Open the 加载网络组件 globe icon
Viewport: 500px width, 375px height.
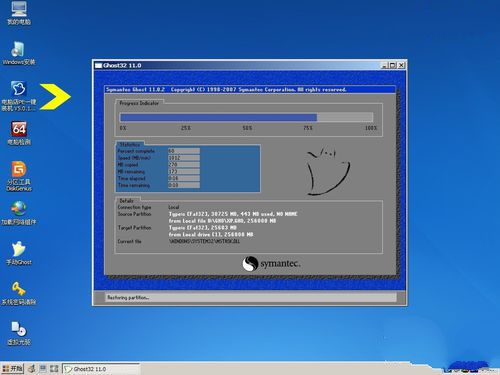pos(19,213)
